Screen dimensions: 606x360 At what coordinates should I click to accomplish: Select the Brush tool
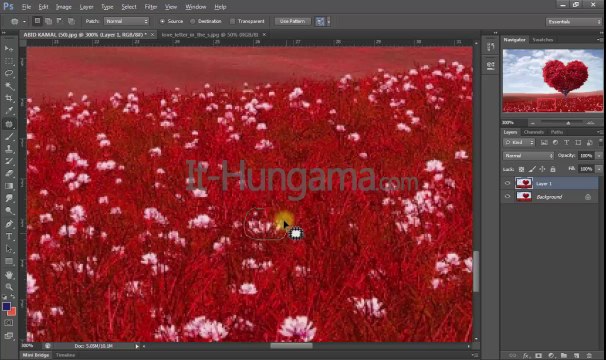[x=9, y=136]
